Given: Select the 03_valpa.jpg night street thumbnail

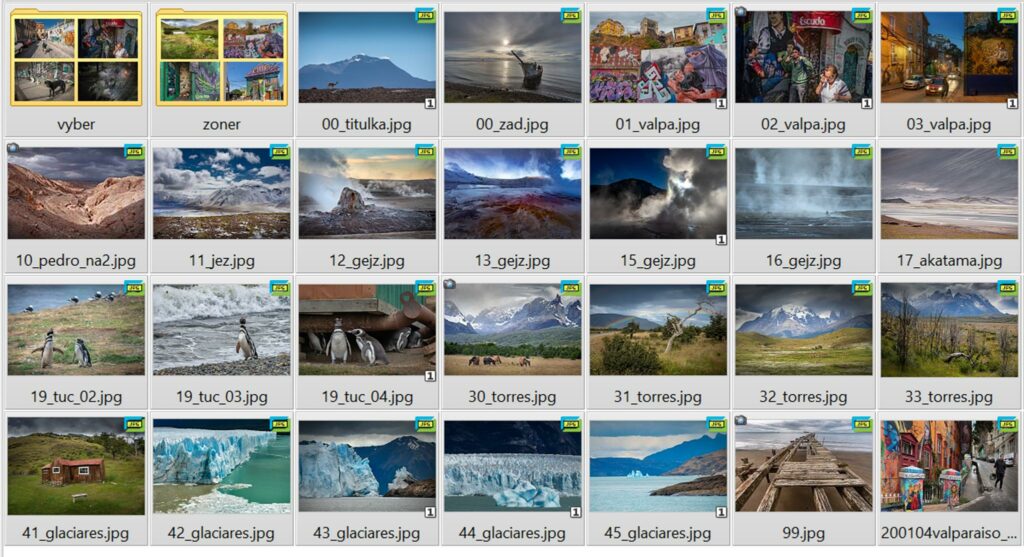Looking at the screenshot, I should (949, 57).
